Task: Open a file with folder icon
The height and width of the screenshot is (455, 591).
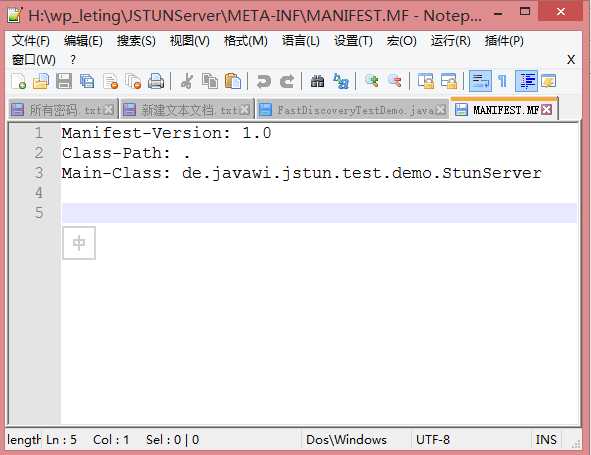Action: (x=41, y=81)
